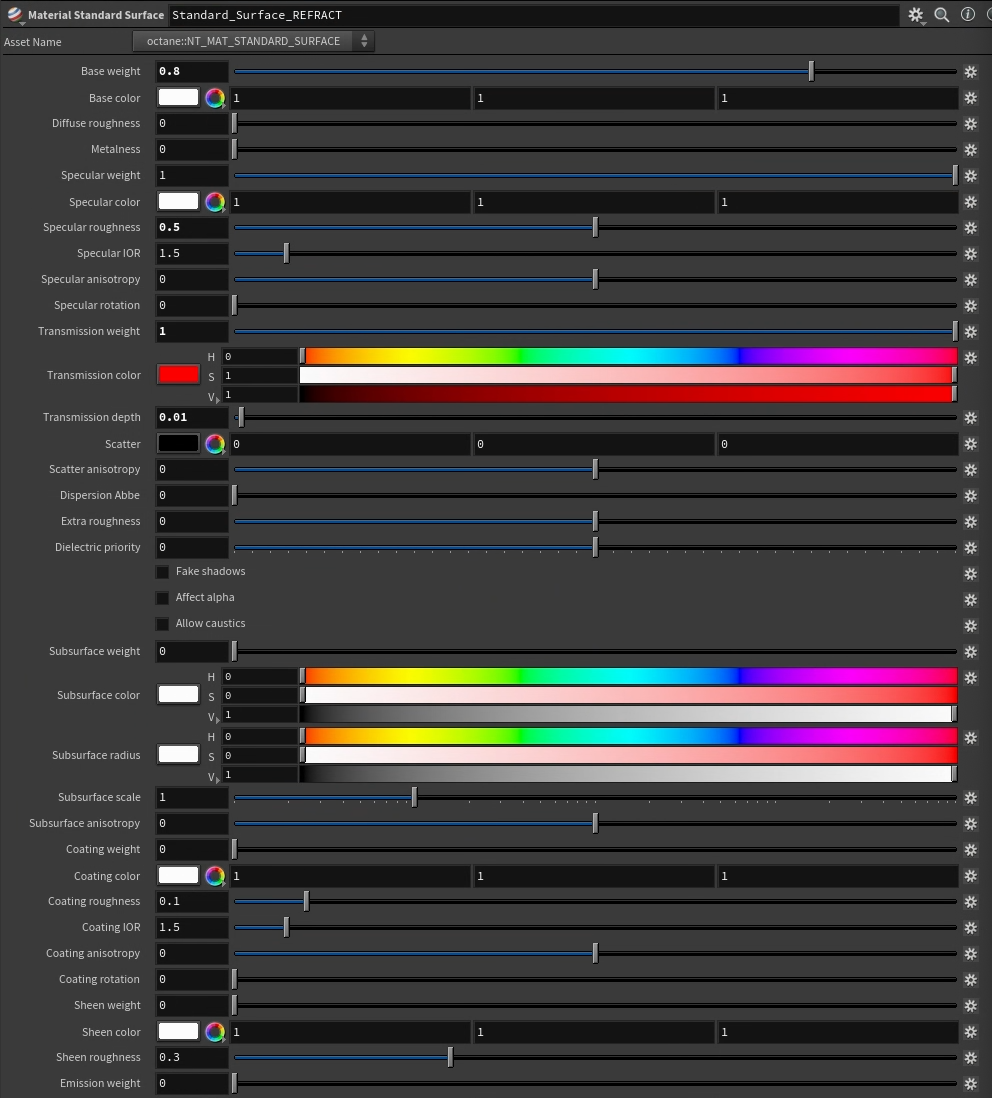
Task: Click the Transmission color saturation value field
Action: 260,376
